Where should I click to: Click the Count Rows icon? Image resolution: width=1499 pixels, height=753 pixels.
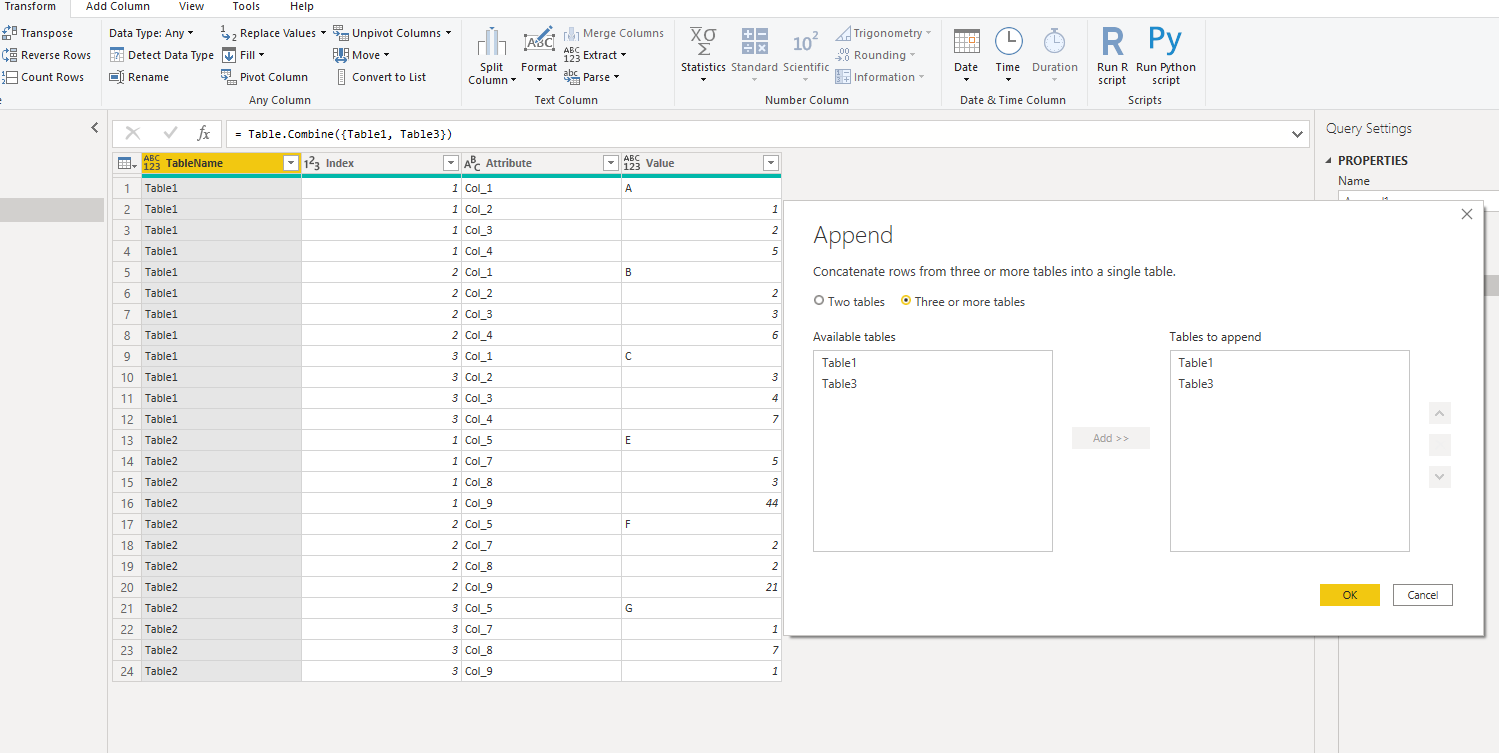click(9, 77)
